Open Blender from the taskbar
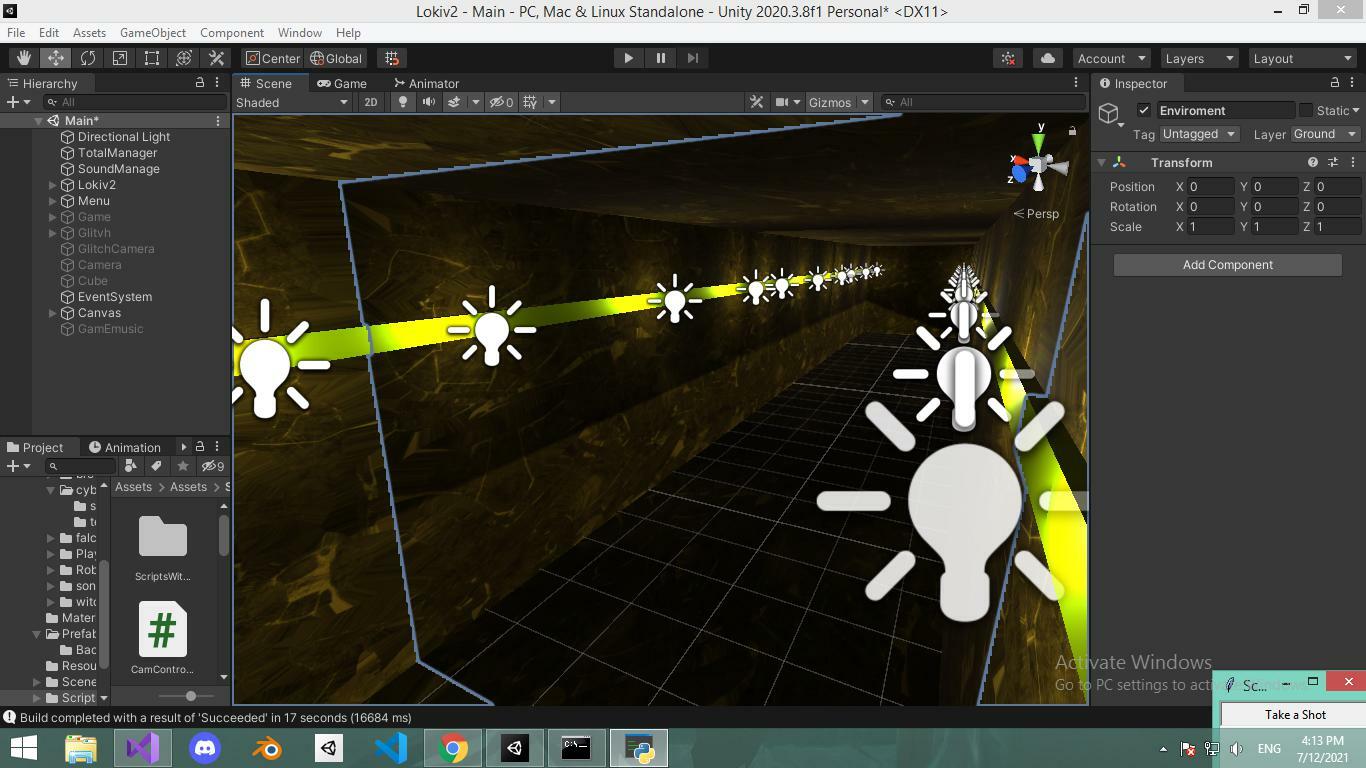The image size is (1366, 768). [x=267, y=748]
